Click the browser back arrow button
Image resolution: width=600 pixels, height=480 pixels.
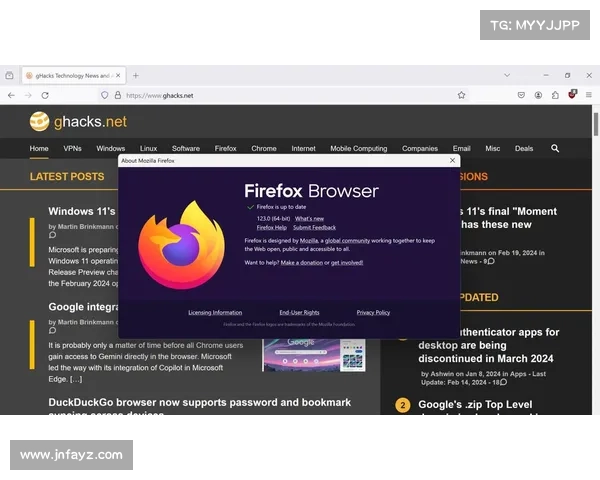tap(11, 95)
